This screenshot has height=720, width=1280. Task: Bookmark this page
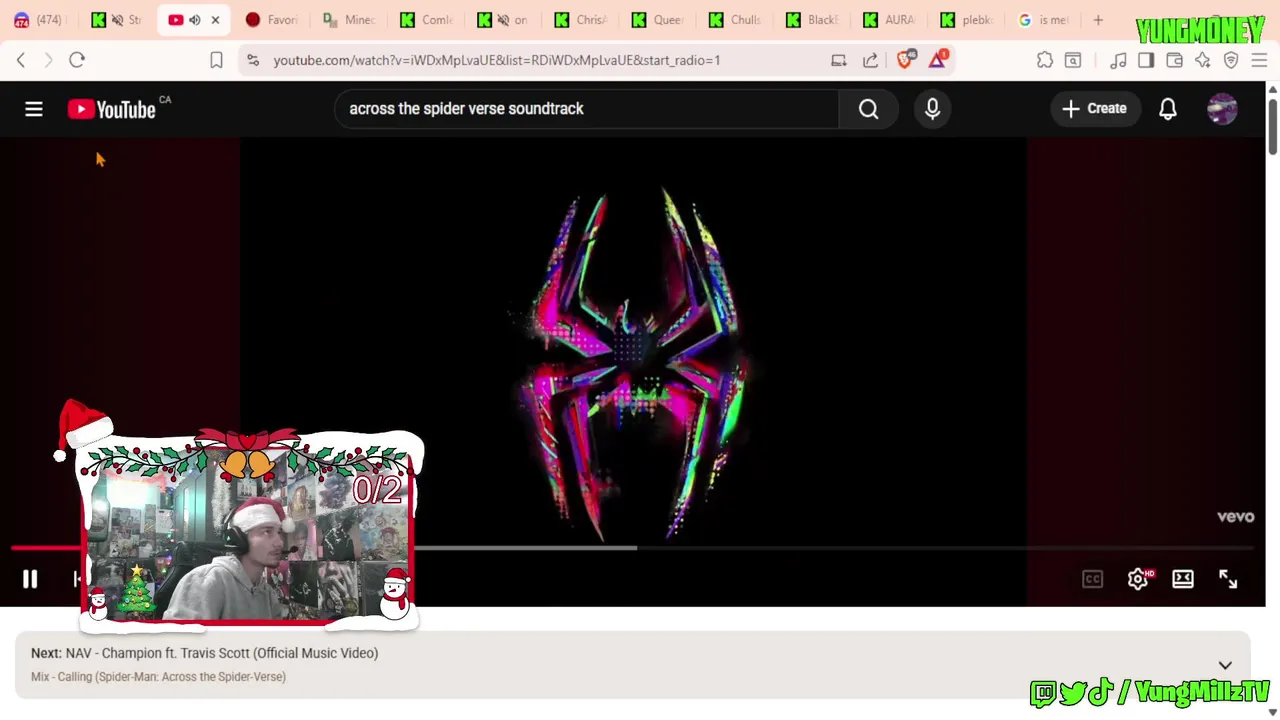(x=216, y=60)
